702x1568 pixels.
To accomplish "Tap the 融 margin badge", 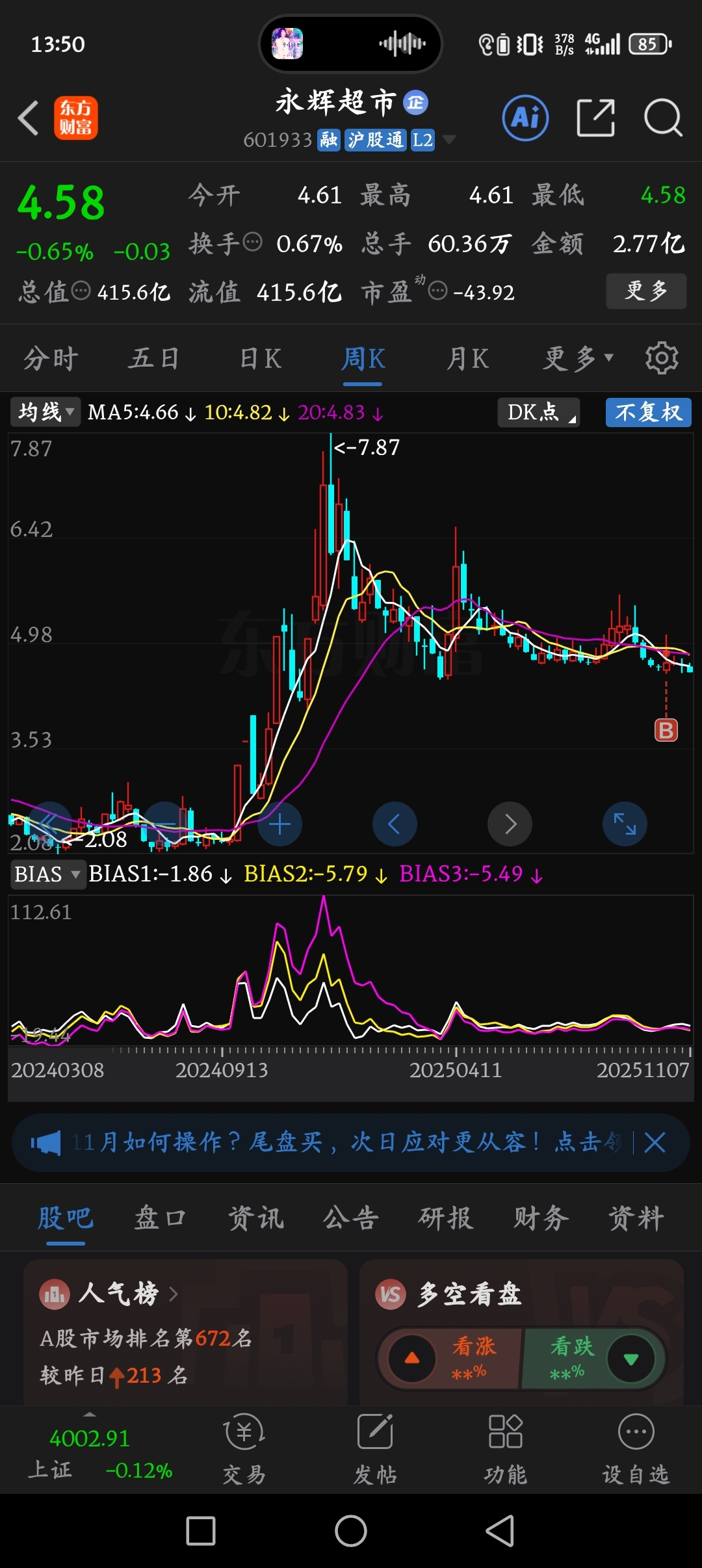I will coord(329,140).
